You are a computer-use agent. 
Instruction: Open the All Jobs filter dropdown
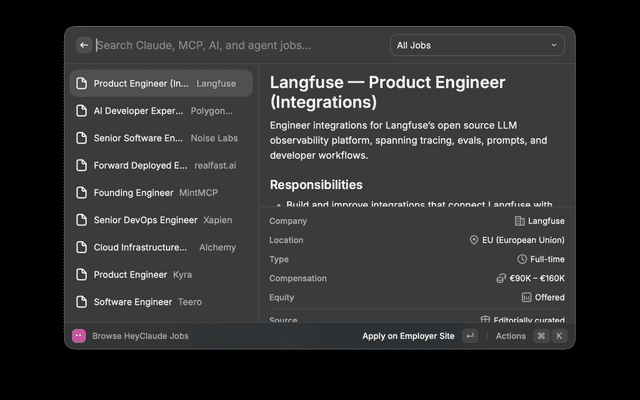[x=477, y=45]
